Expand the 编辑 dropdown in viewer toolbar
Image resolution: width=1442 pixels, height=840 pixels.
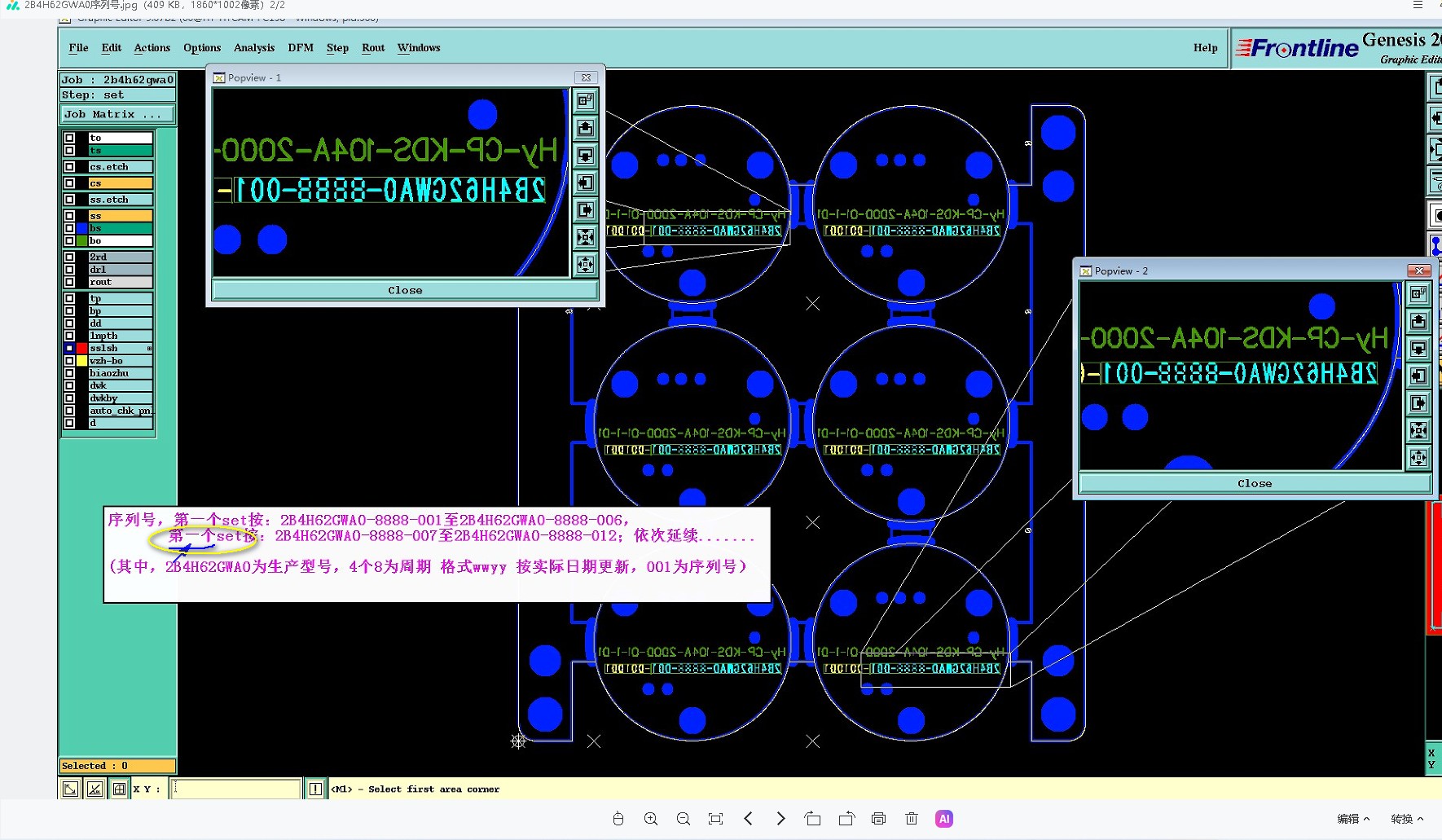click(x=1353, y=819)
